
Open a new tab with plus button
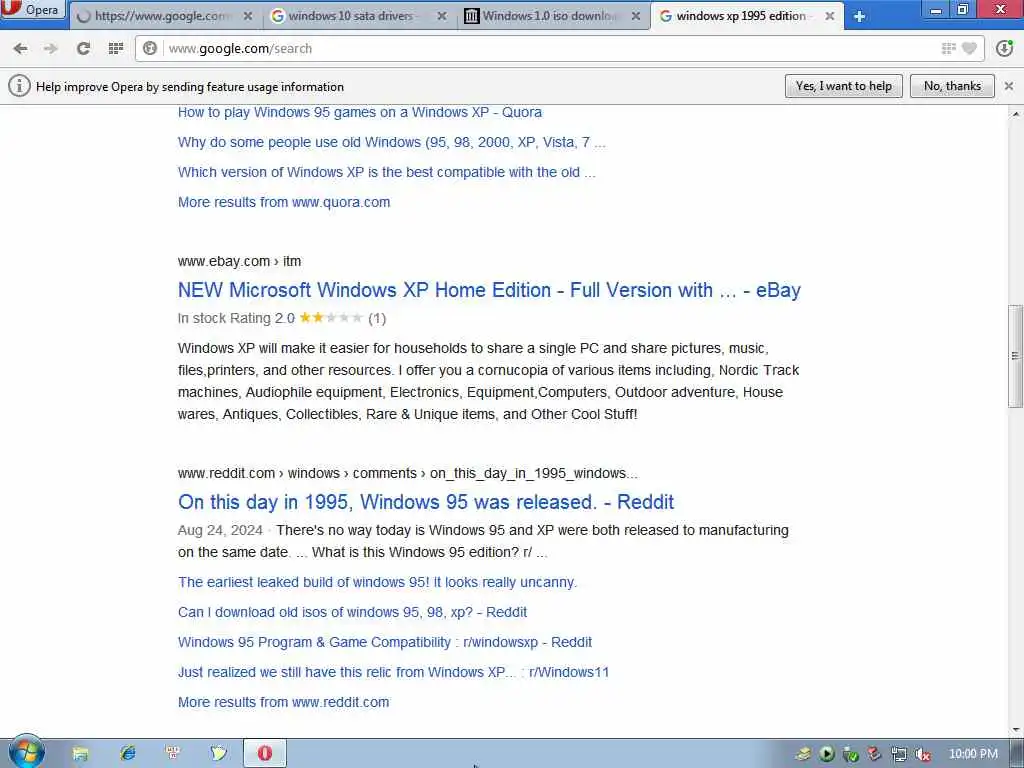click(x=859, y=16)
